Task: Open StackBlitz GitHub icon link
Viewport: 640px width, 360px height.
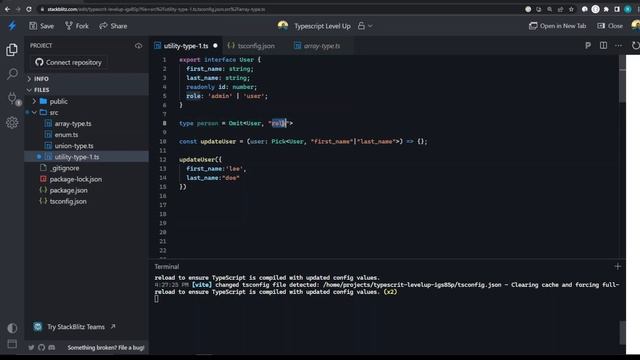Action: (41, 348)
